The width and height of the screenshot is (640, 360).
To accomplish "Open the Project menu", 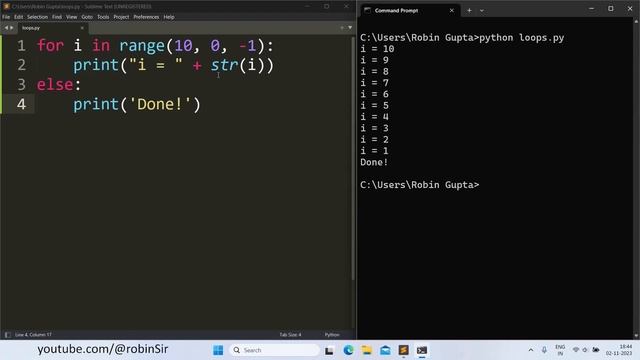I will (x=121, y=17).
